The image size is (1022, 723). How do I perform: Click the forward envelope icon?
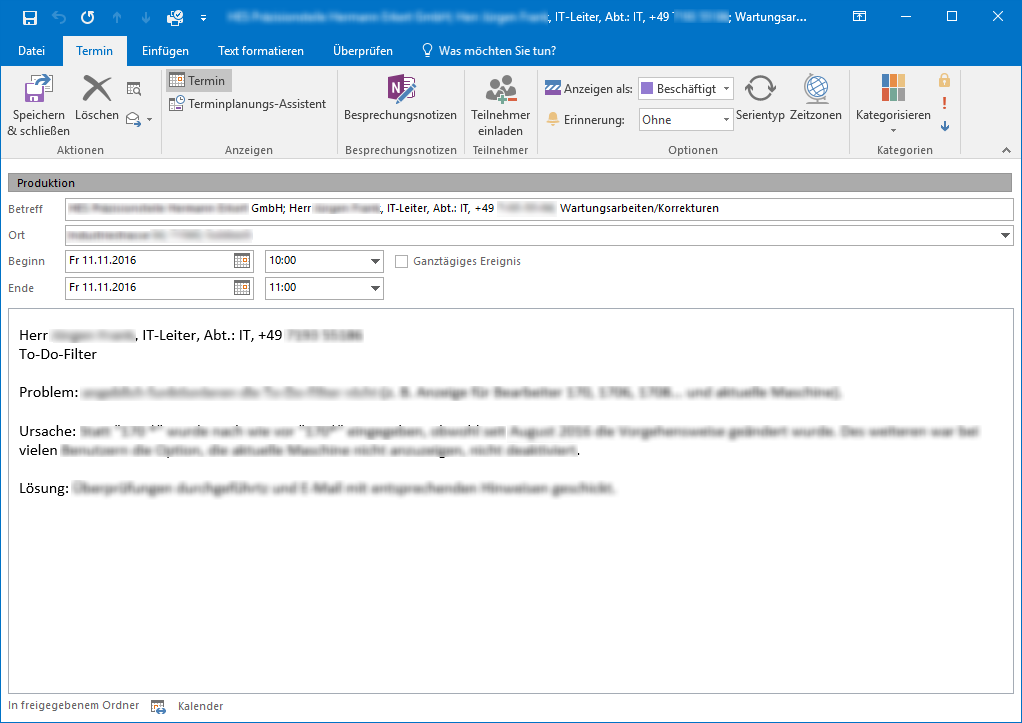pos(133,119)
